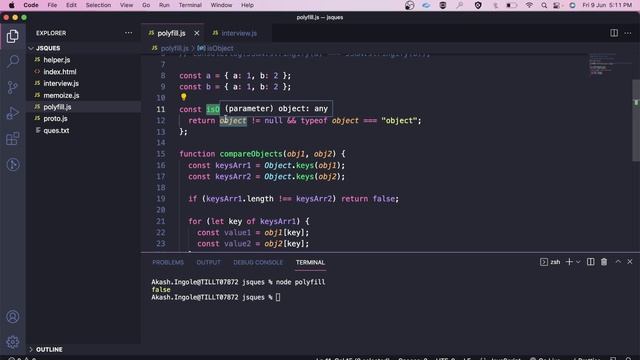This screenshot has height=360, width=640.
Task: Switch to the PROBLEMS panel tab
Action: click(168, 262)
